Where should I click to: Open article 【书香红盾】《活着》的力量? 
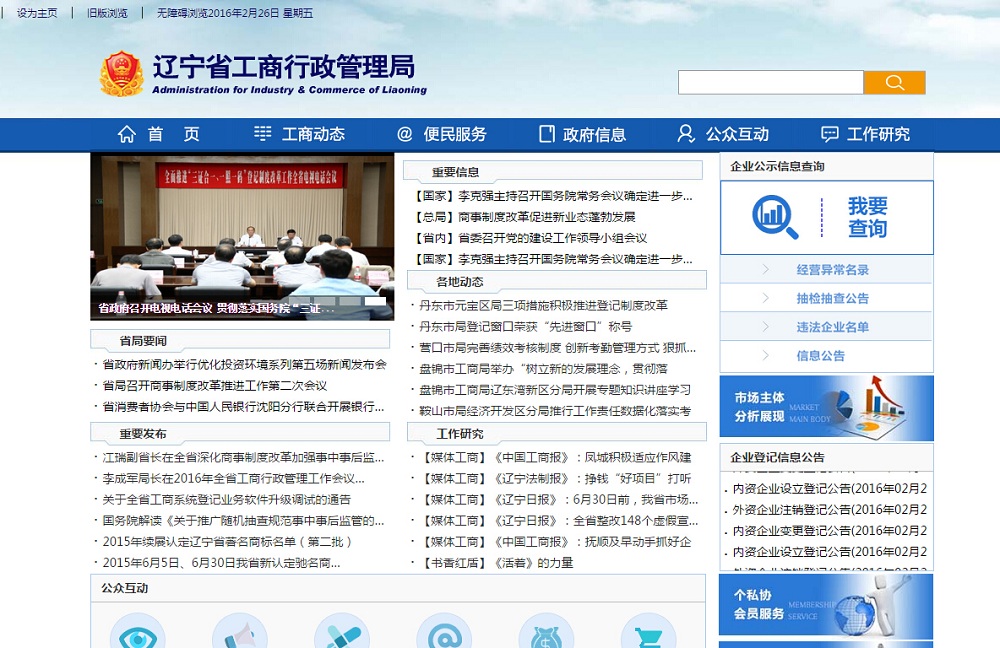point(499,563)
